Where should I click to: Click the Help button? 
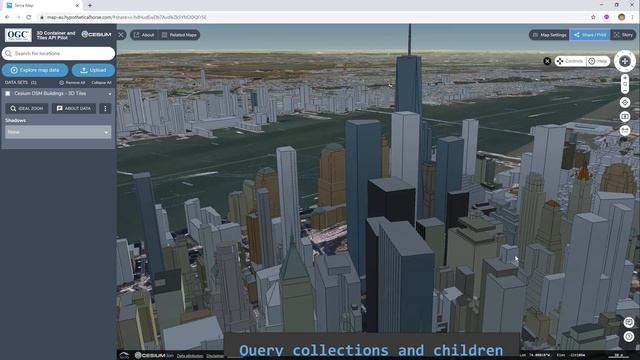(x=598, y=61)
